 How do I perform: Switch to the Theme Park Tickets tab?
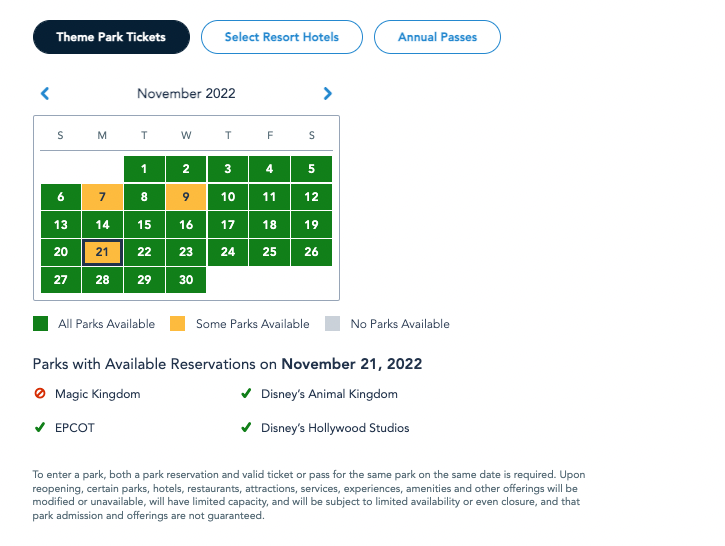pos(111,37)
